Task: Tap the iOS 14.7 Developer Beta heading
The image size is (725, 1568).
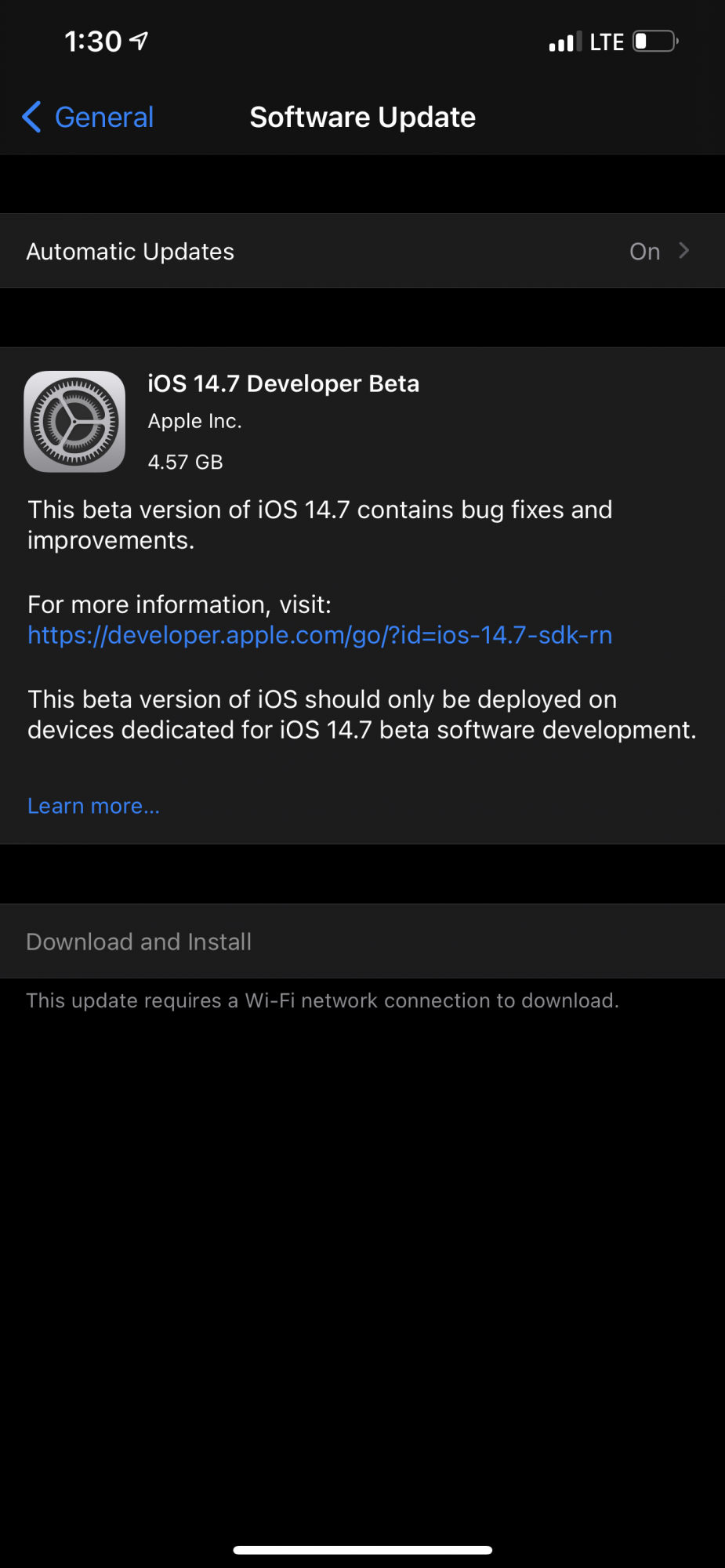Action: [284, 383]
